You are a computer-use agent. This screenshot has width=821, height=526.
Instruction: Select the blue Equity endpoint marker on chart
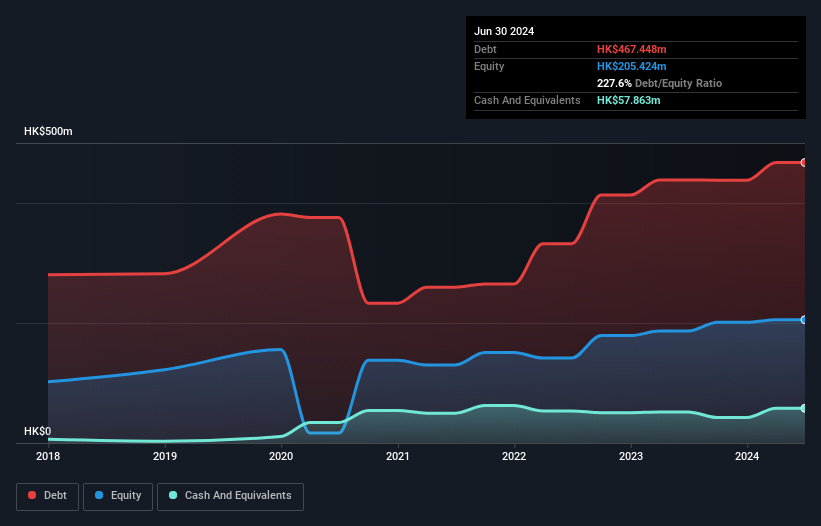pyautogui.click(x=804, y=320)
